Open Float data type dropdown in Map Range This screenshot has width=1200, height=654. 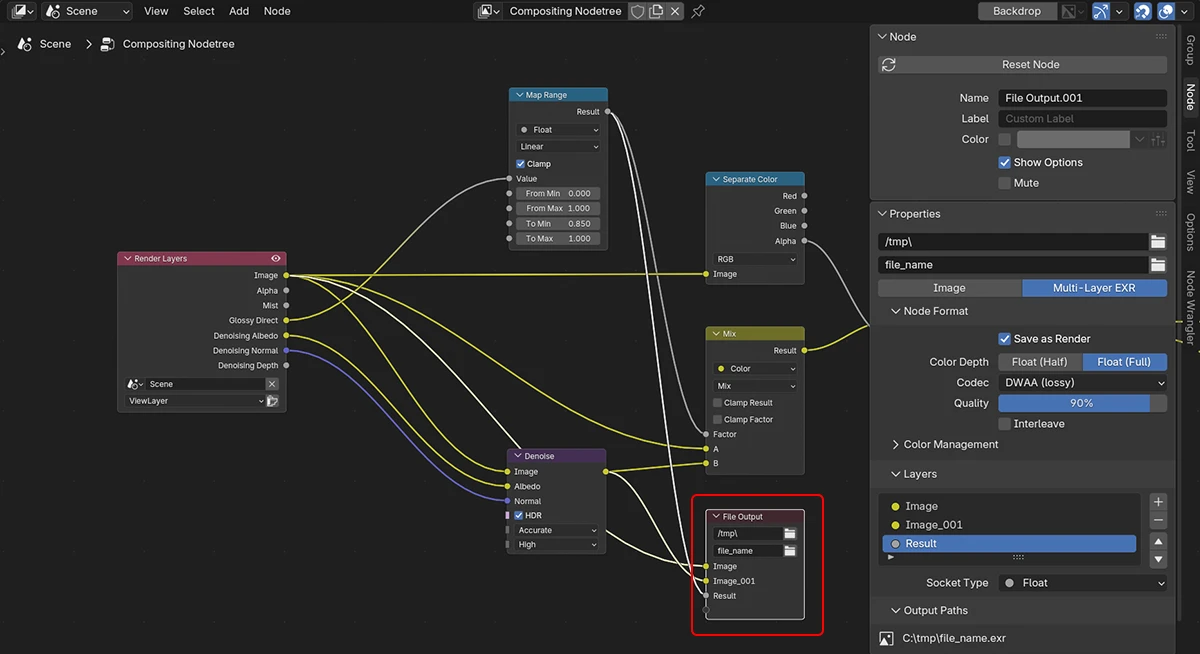click(x=559, y=130)
